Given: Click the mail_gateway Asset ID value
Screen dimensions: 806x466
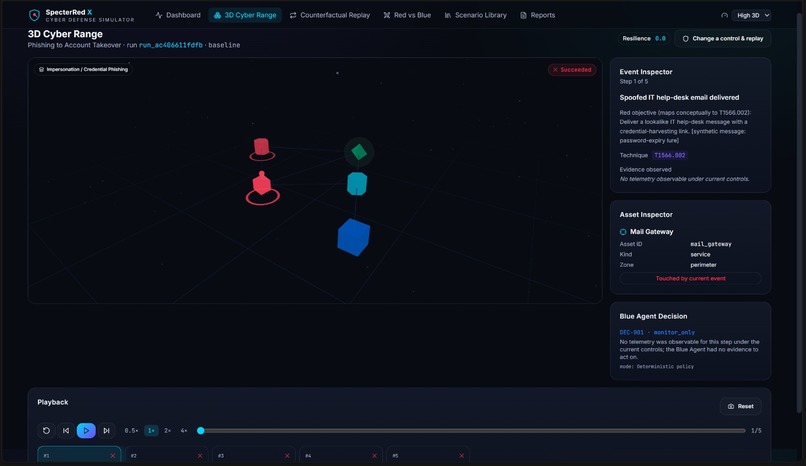Looking at the screenshot, I should point(711,244).
